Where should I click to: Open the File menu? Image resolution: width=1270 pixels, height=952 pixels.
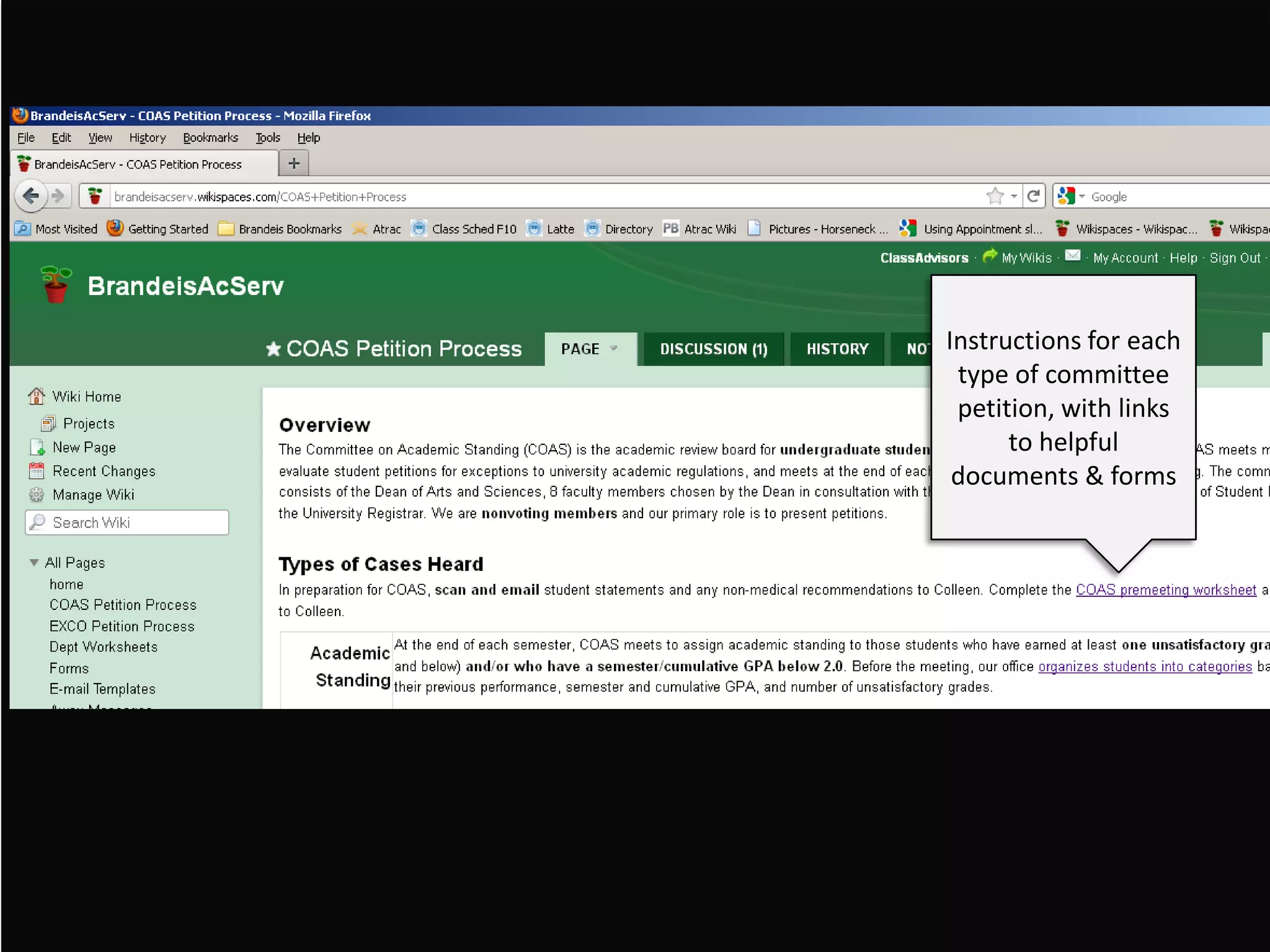click(26, 138)
